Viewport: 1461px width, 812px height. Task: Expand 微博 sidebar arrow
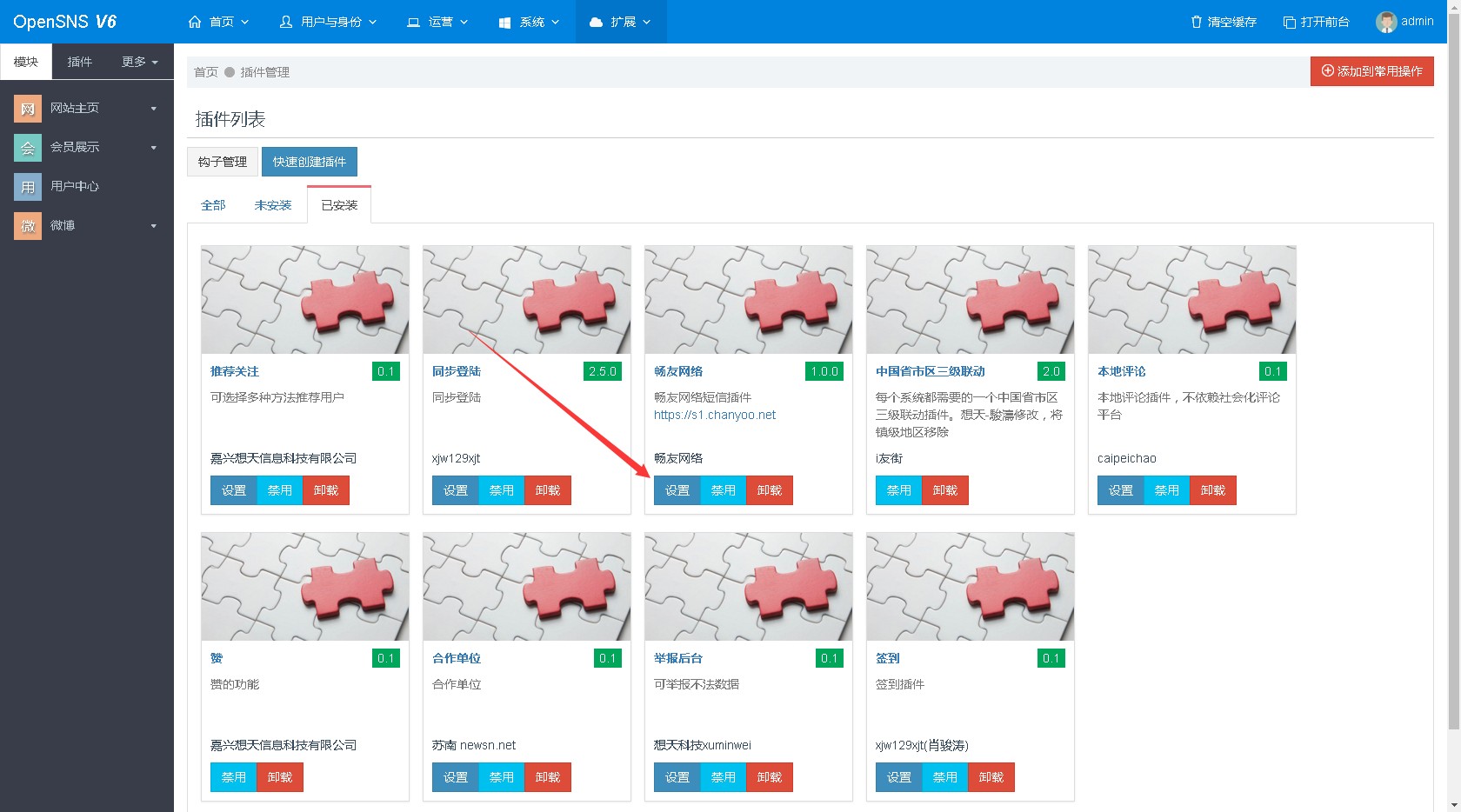tap(154, 226)
